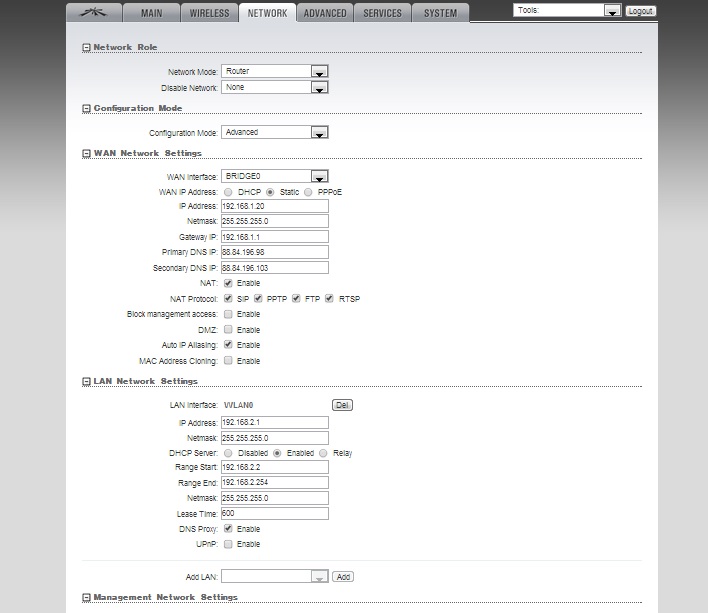This screenshot has height=613, width=708.
Task: Open the ADVANCED tab
Action: pos(325,13)
